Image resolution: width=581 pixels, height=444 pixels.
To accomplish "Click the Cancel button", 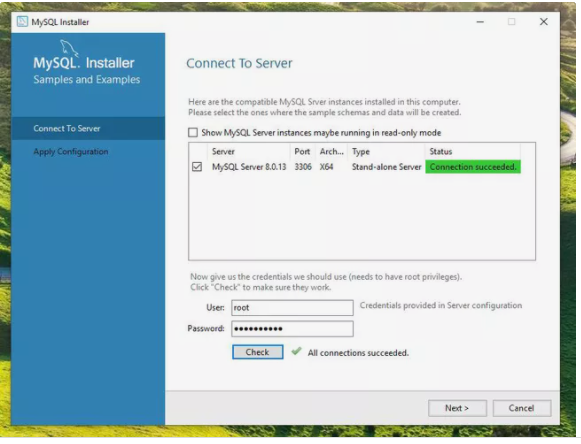I will tap(521, 408).
